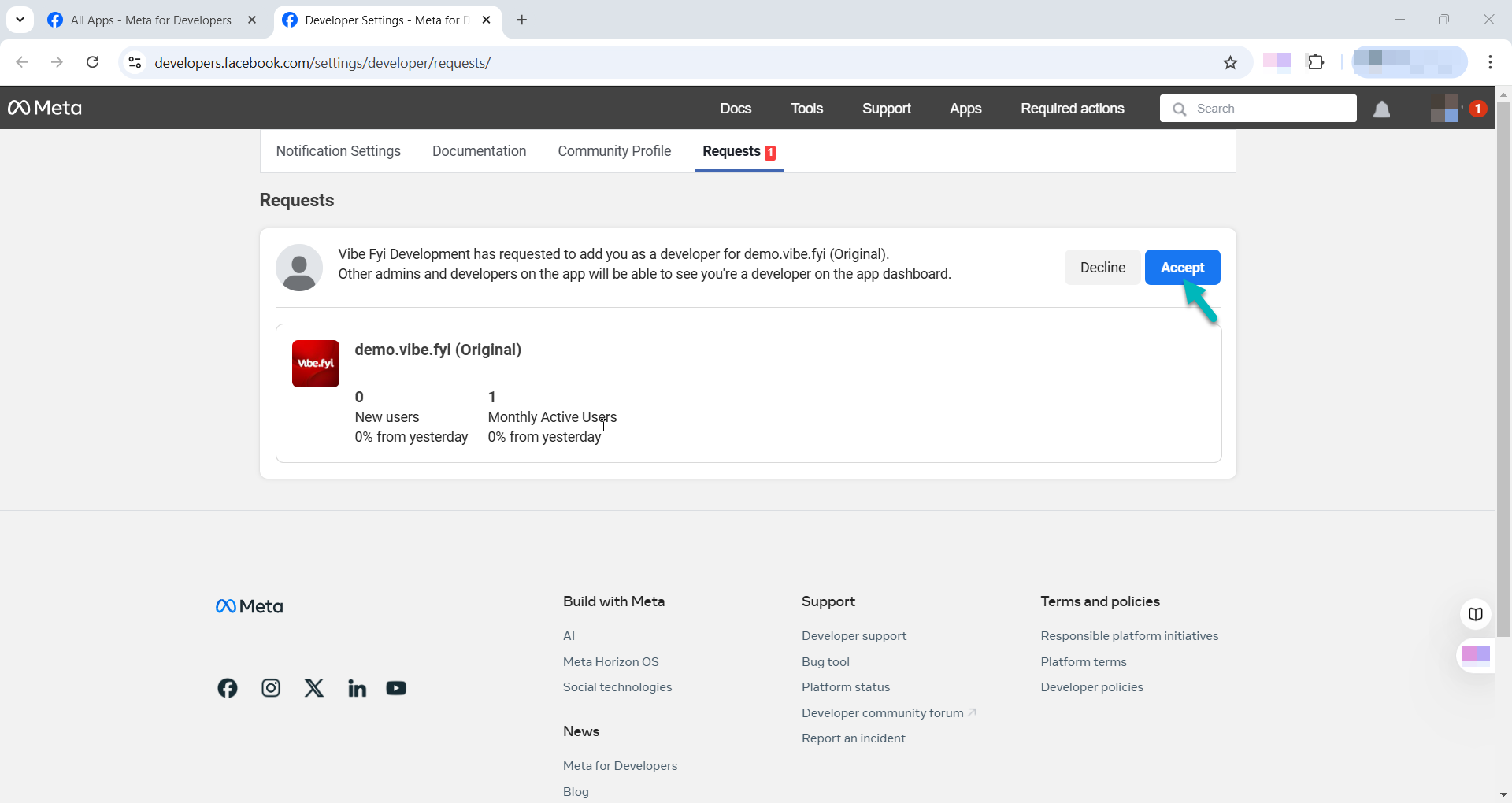Open the Notification Settings tab
1512x803 pixels.
(339, 151)
